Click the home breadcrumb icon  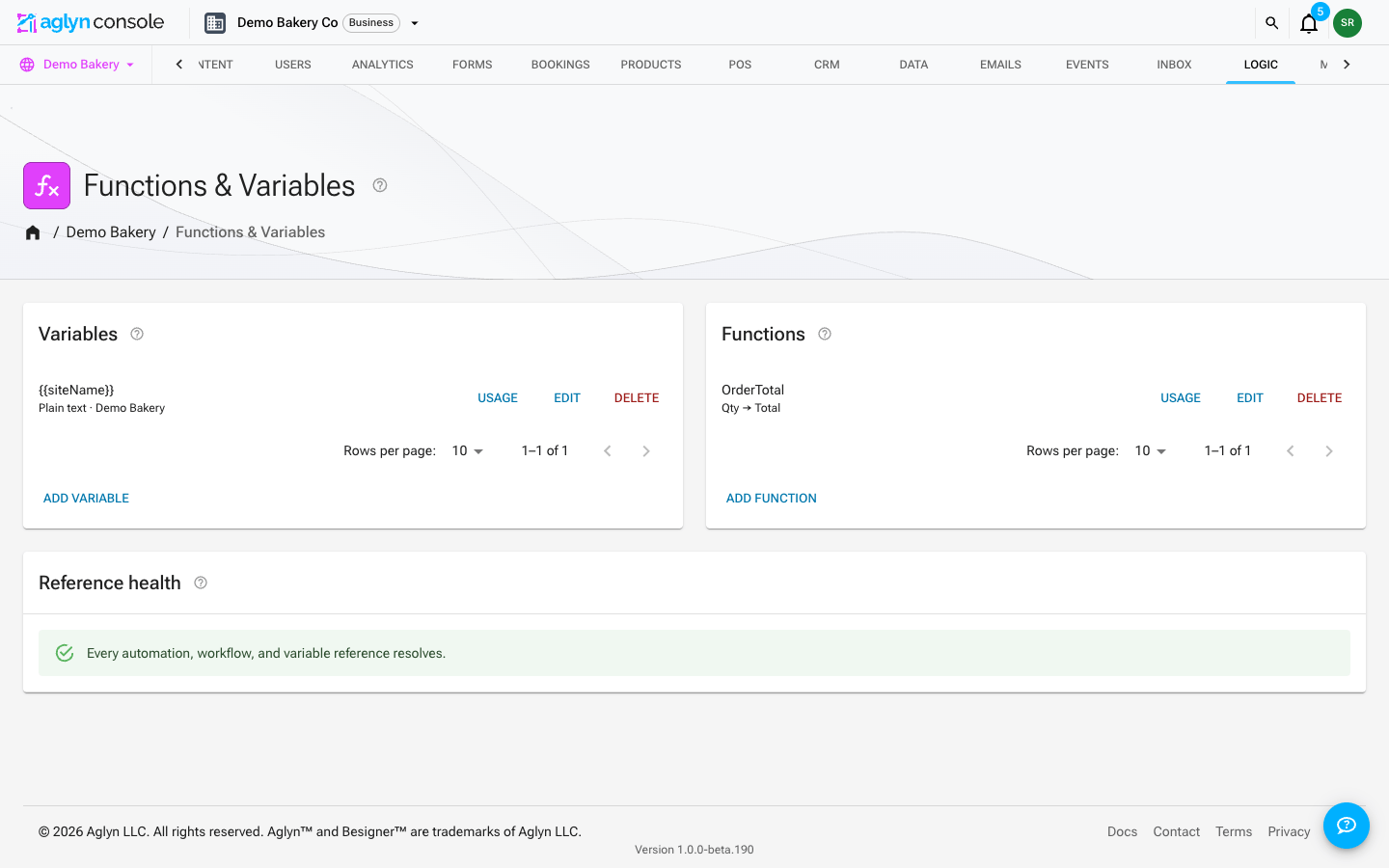[33, 232]
